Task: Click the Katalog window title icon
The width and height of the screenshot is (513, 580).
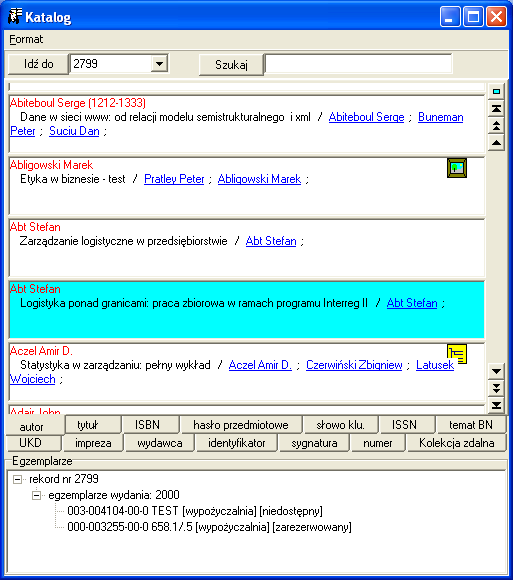Action: point(15,17)
